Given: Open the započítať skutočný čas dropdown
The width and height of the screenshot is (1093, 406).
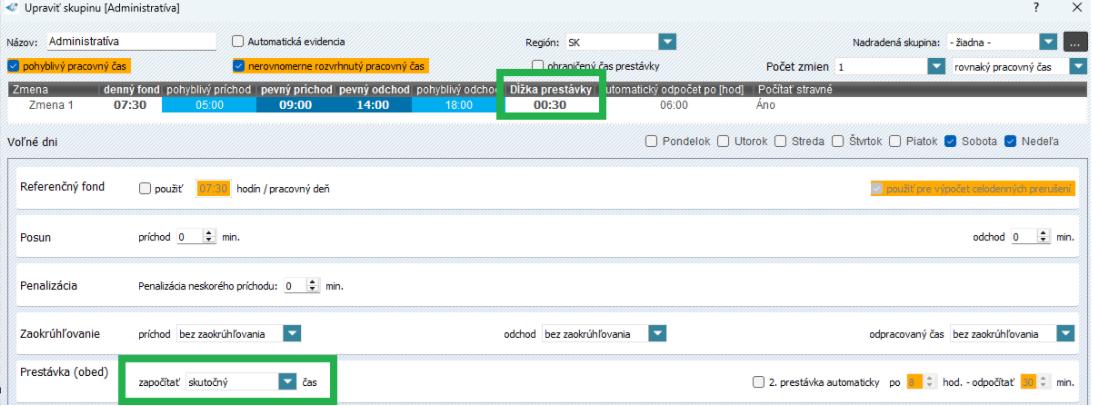Looking at the screenshot, I should point(287,381).
